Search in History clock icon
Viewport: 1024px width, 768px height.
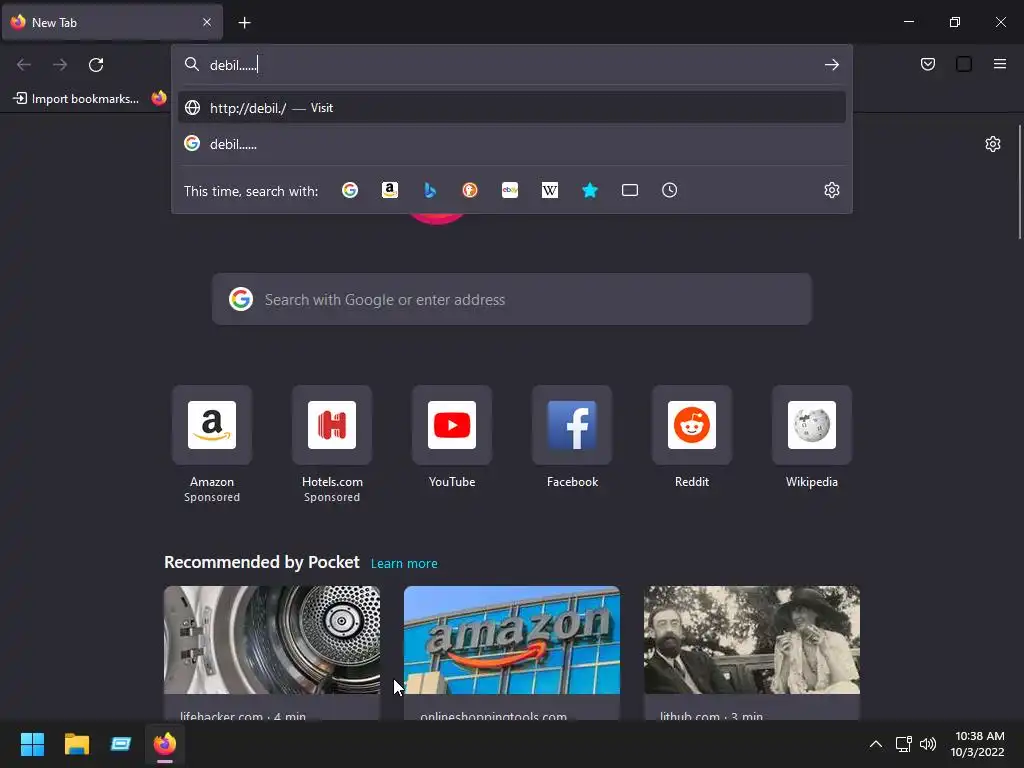(669, 190)
